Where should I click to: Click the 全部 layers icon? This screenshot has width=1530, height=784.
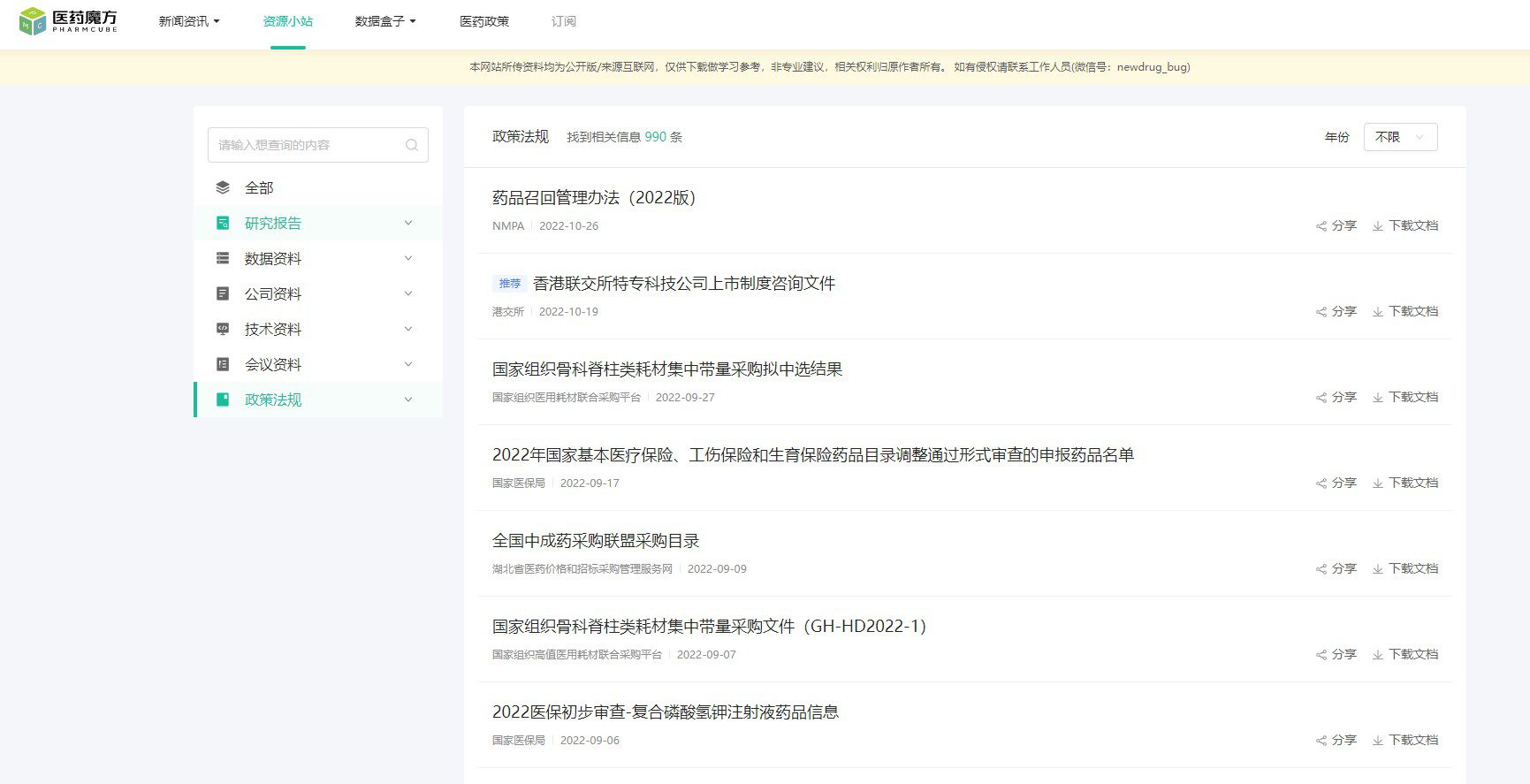(223, 187)
